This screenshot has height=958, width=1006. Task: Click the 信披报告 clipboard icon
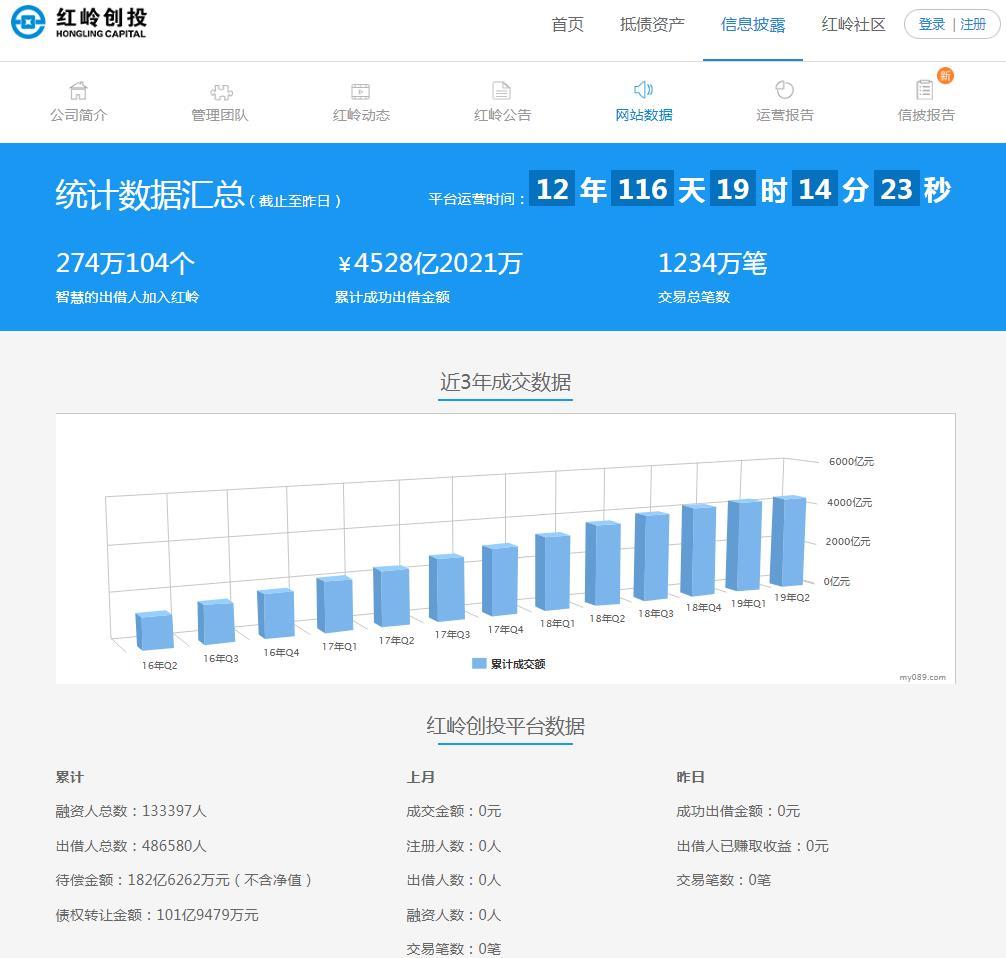[x=925, y=90]
